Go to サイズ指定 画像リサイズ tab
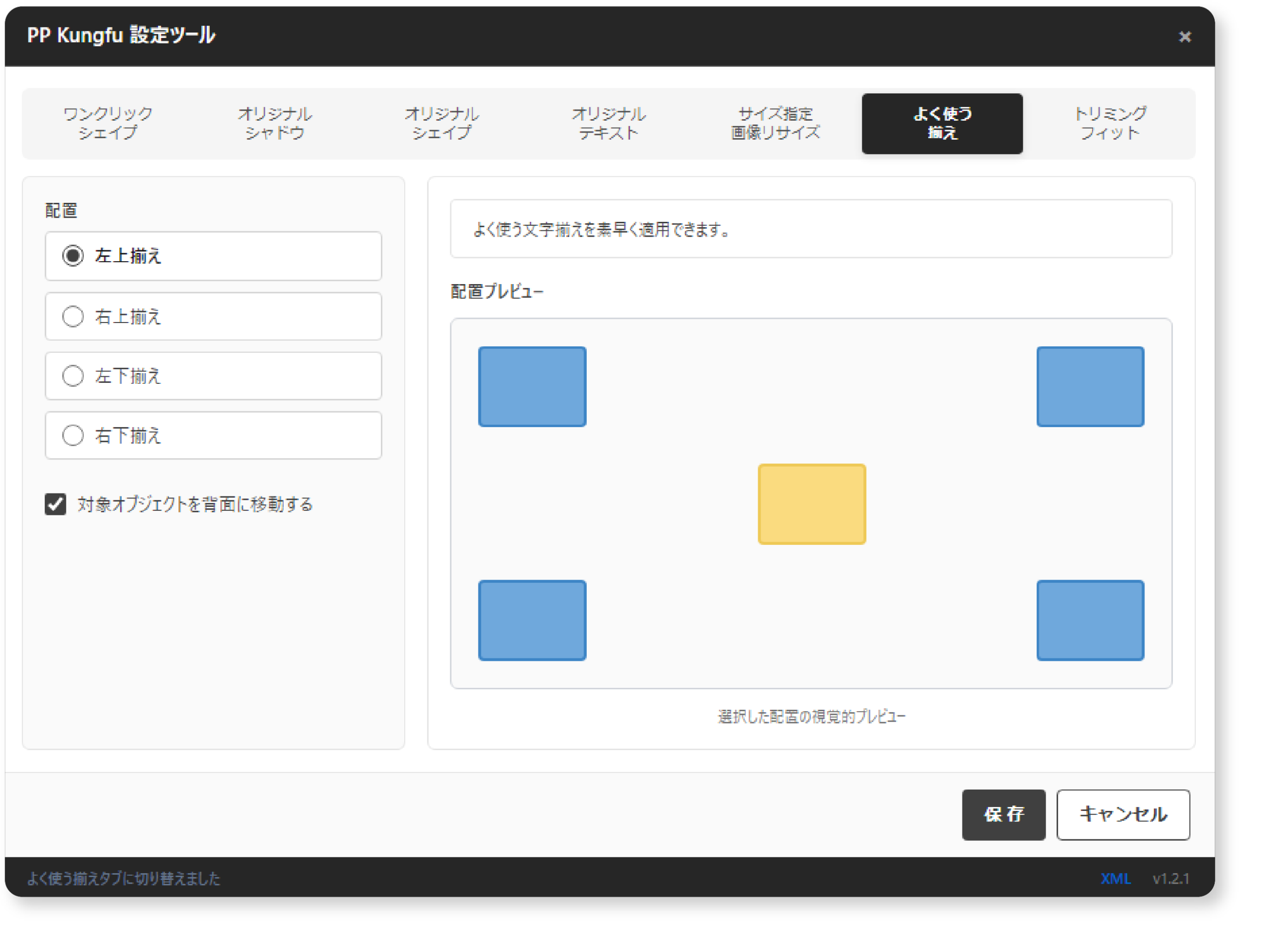Viewport: 1276px width, 952px height. pos(775,123)
